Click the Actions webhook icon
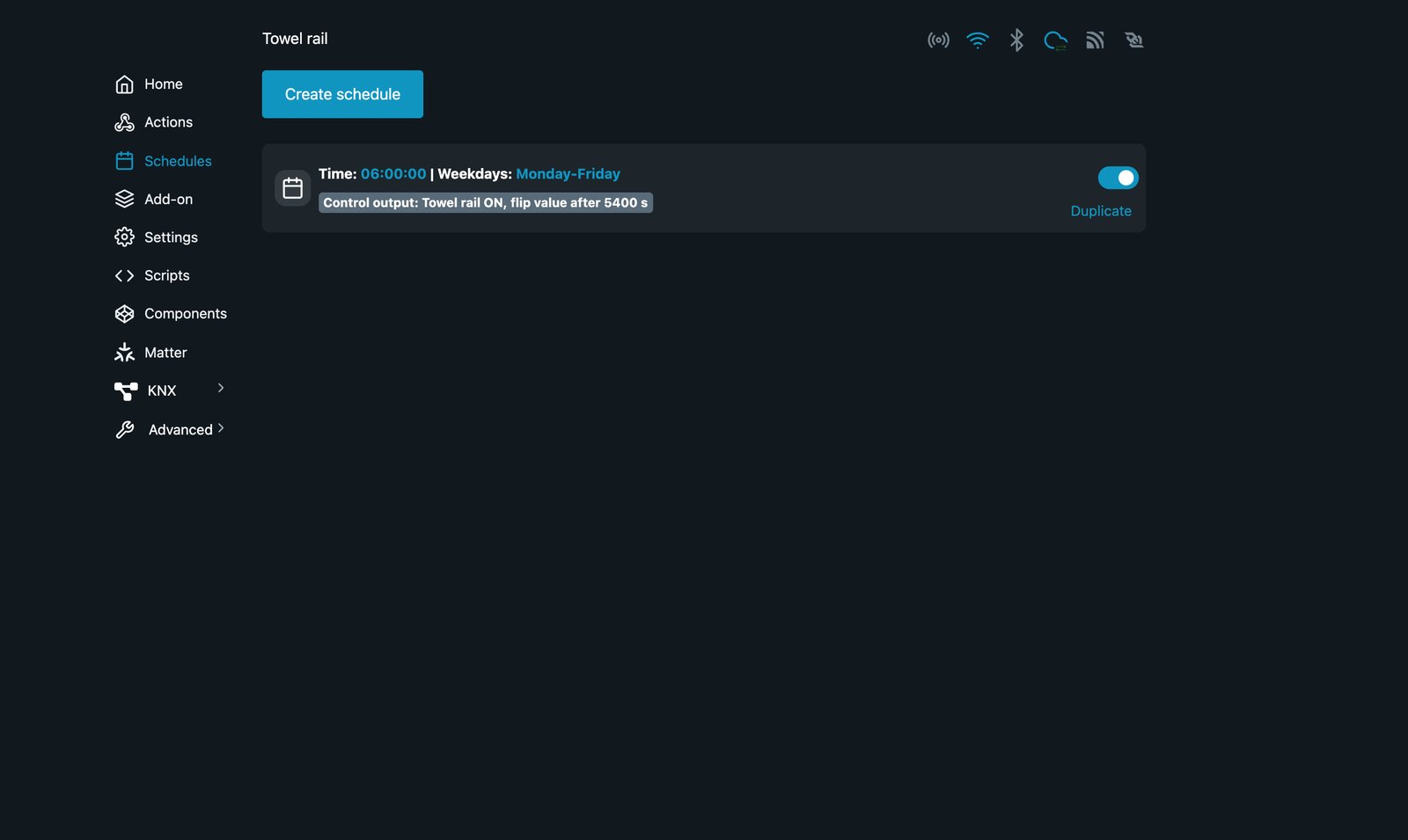 coord(124,122)
